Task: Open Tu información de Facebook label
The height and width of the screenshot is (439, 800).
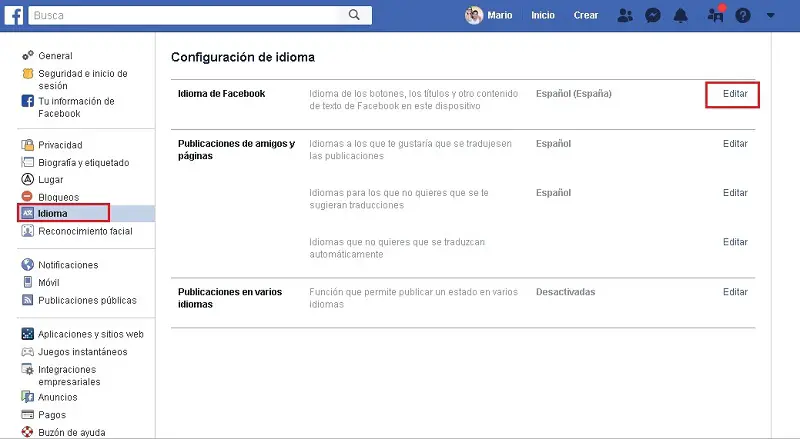Action: (x=76, y=107)
